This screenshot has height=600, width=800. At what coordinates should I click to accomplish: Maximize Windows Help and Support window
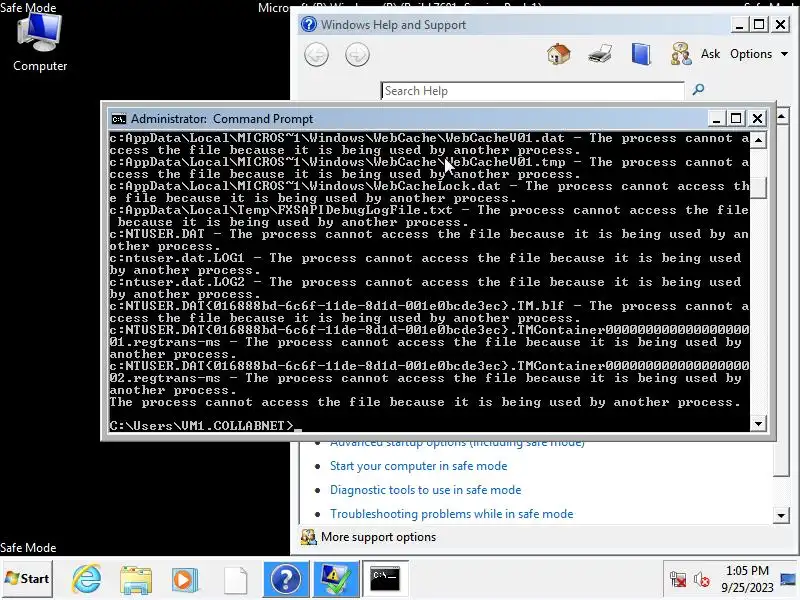pos(759,24)
